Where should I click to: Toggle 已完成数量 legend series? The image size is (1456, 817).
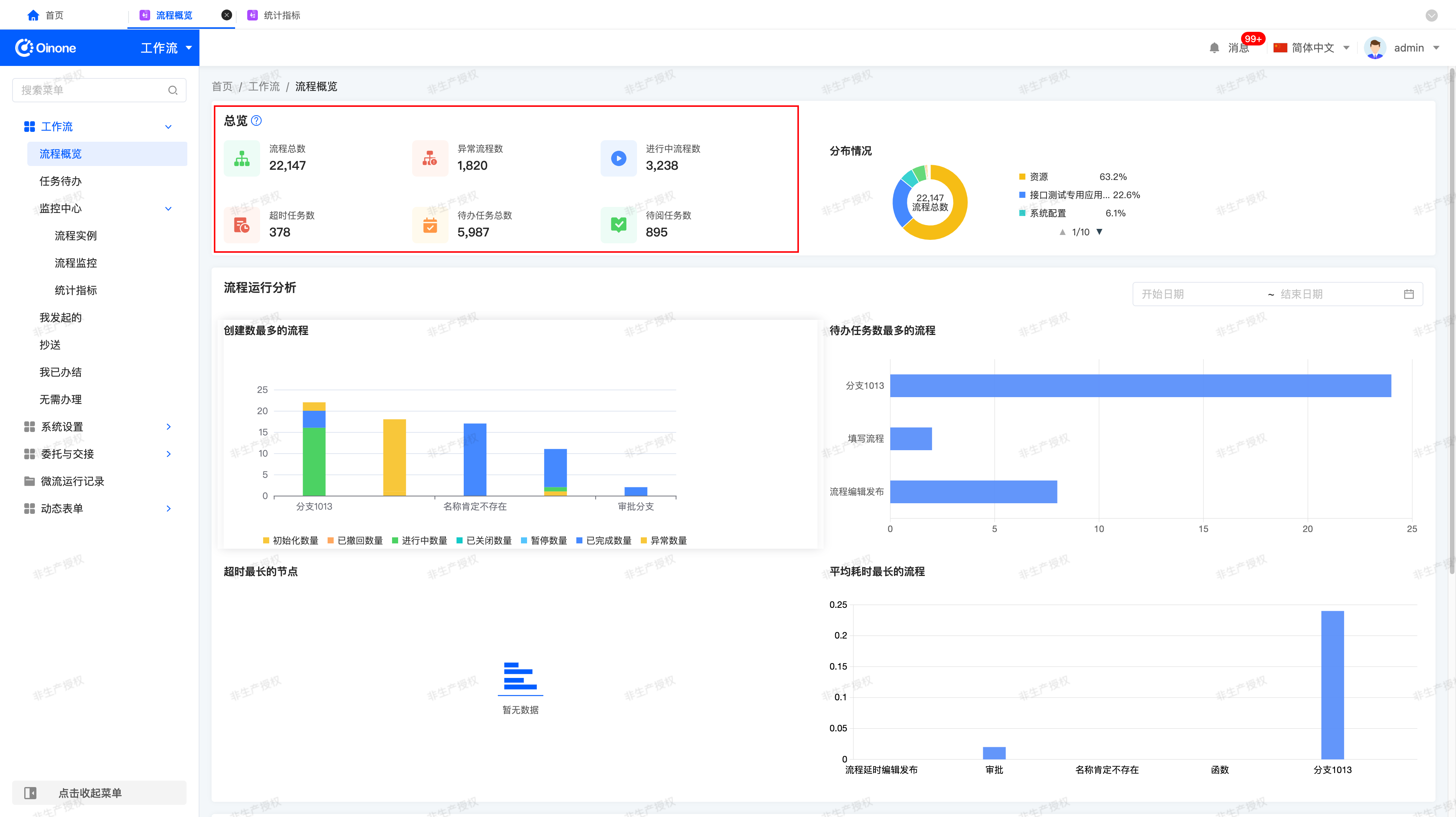[604, 541]
